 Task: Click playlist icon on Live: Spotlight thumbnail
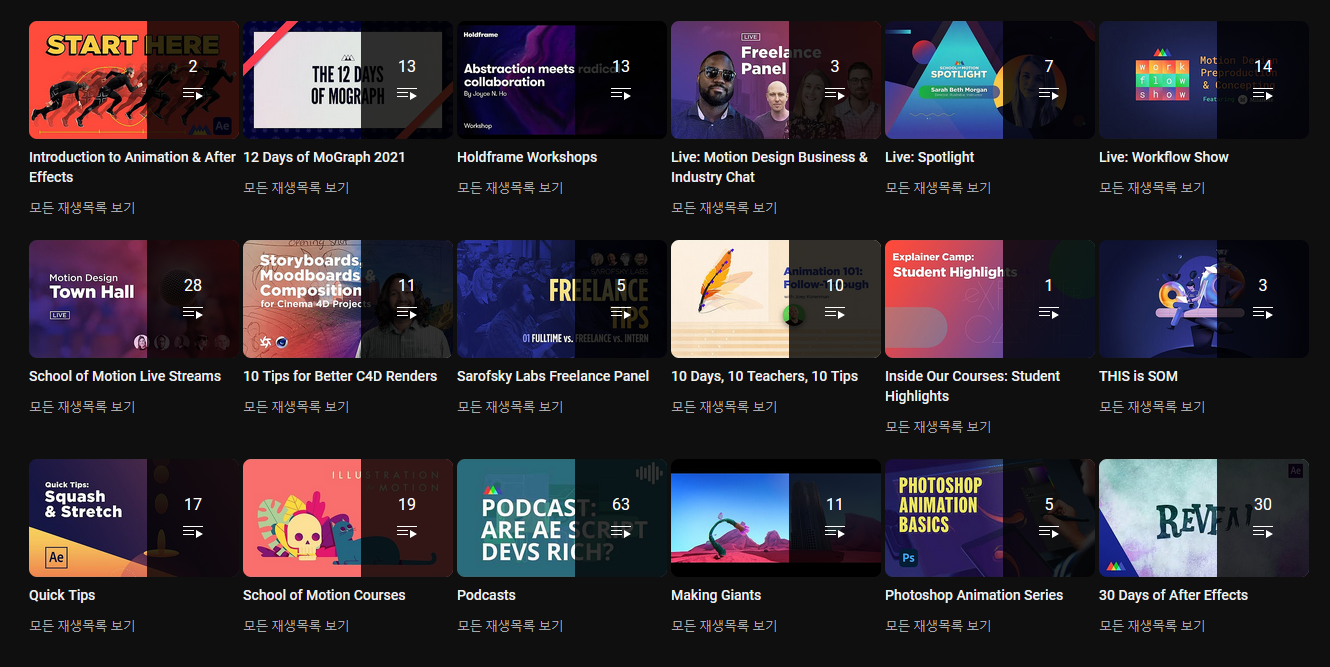[x=1049, y=94]
